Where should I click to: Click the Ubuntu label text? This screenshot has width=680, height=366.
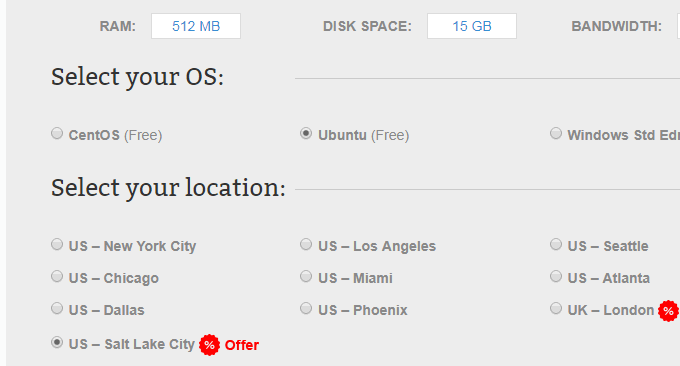(x=343, y=135)
